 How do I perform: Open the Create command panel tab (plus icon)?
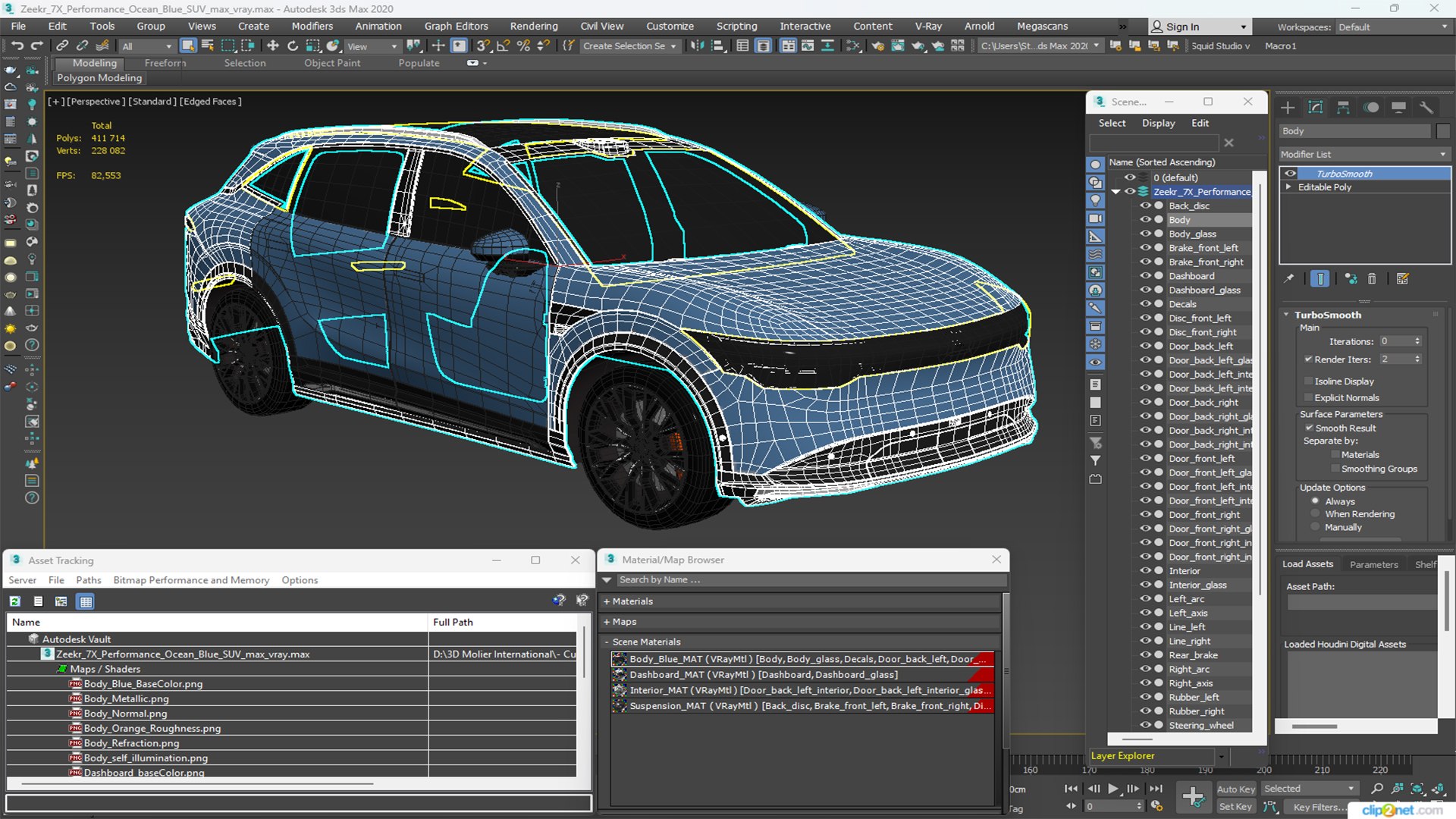click(x=1288, y=108)
